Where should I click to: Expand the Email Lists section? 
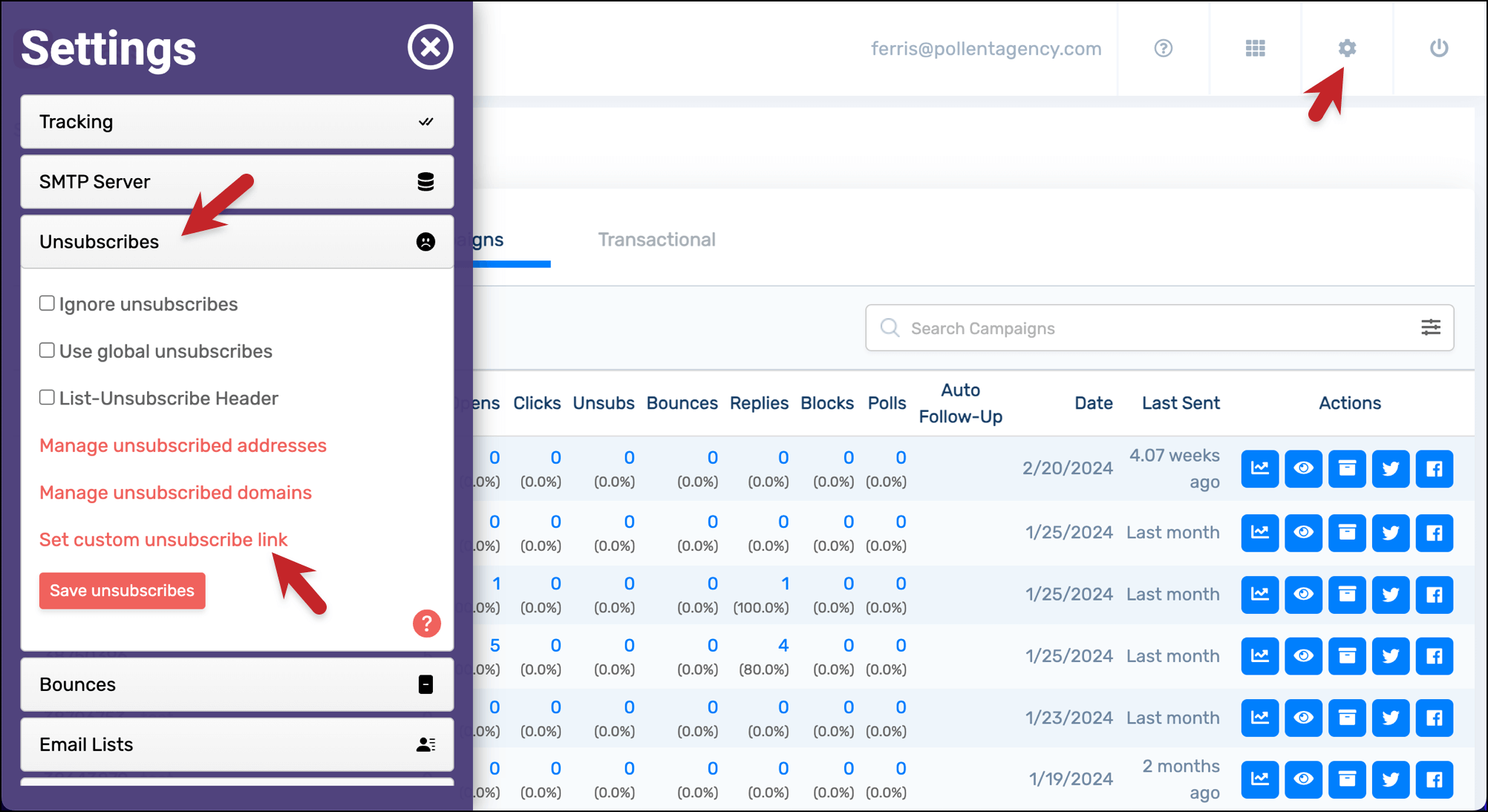[237, 744]
